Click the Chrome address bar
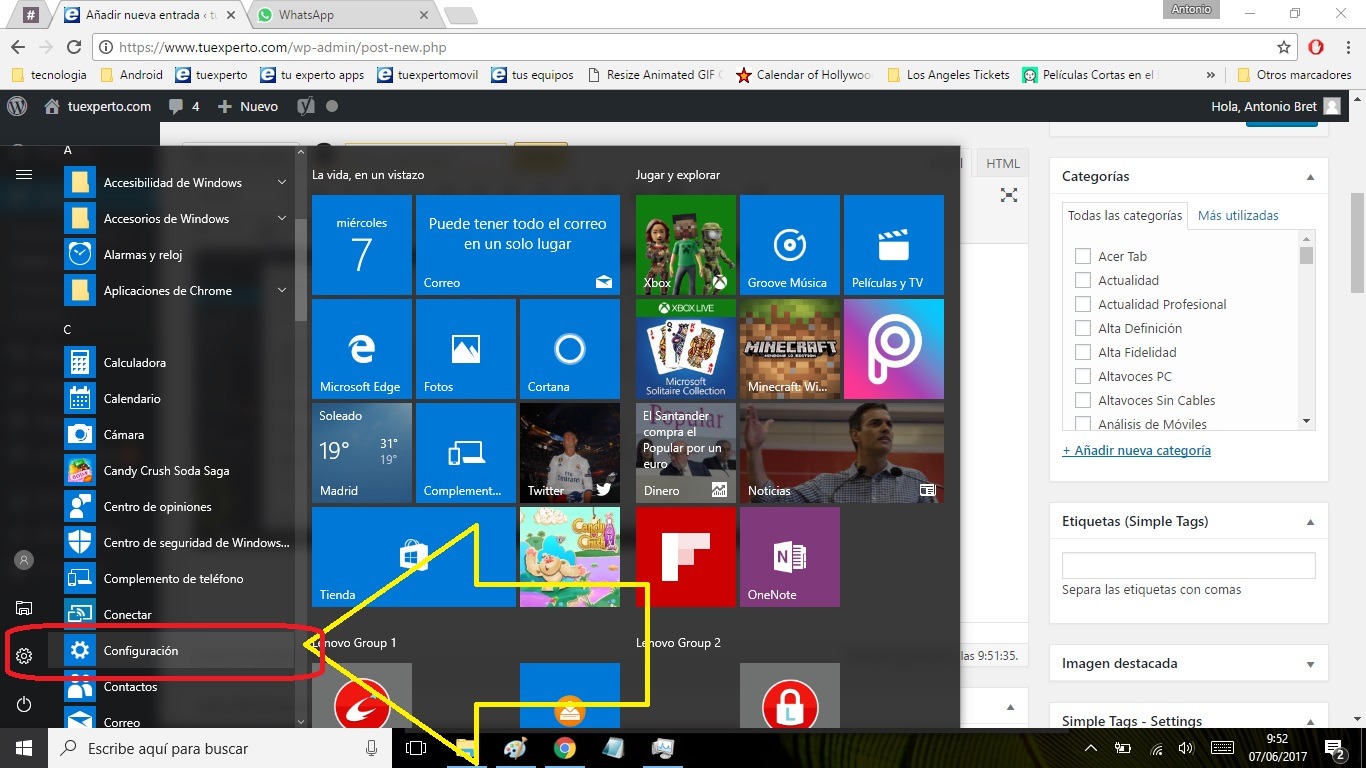Viewport: 1366px width, 768px height. tap(695, 47)
